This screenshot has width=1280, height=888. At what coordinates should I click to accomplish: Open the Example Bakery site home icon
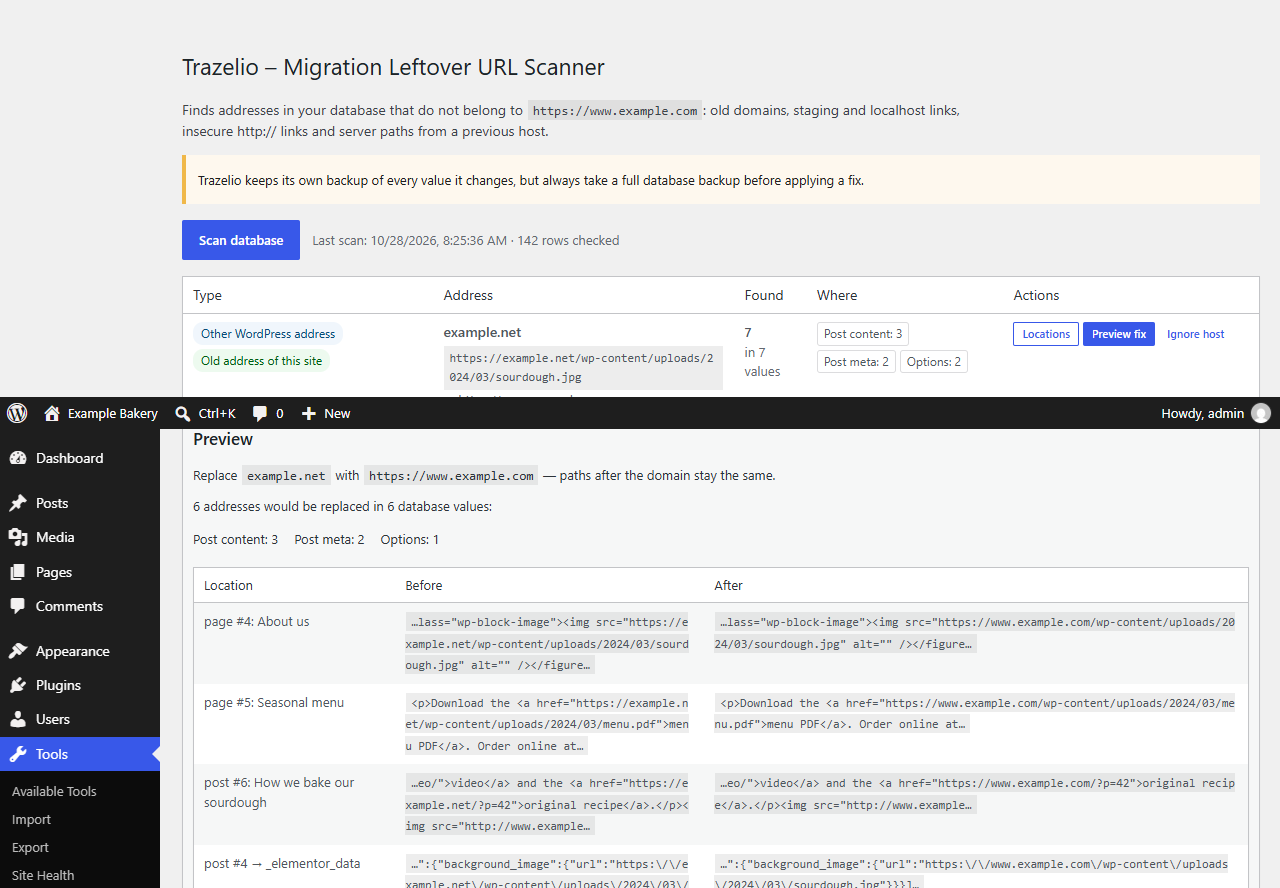[52, 413]
